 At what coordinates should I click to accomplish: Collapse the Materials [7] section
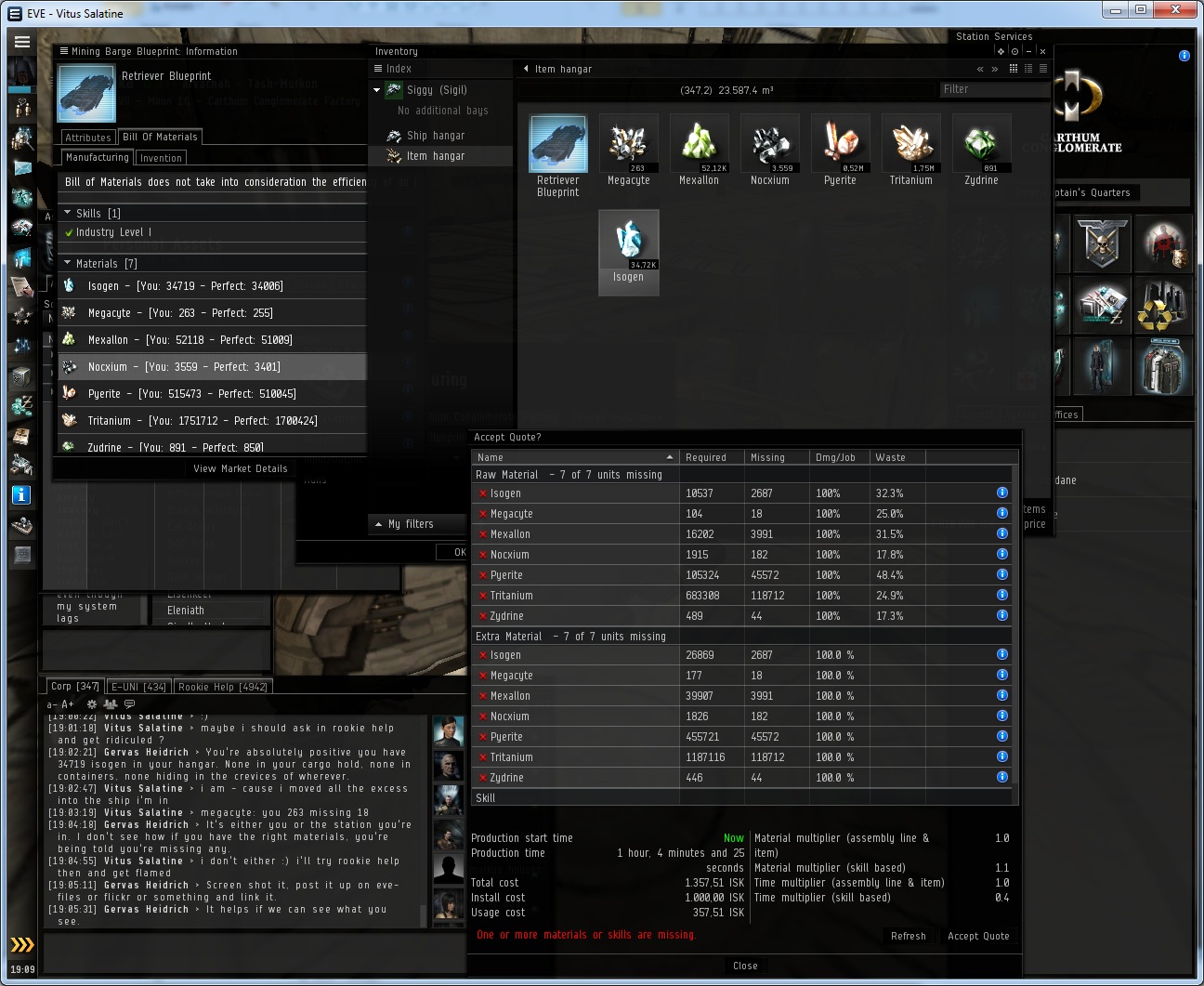point(68,263)
